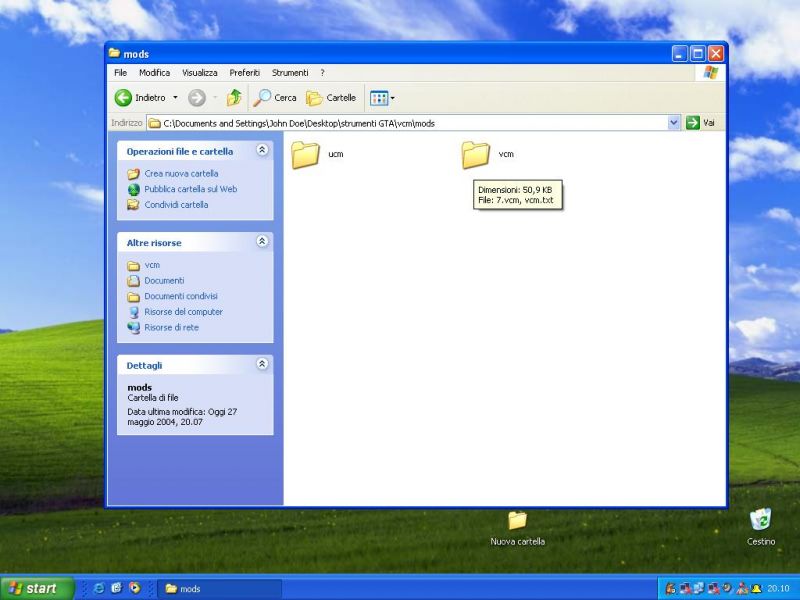Screen dimensions: 800x600
Task: Collapse the Dettagli panel
Action: coord(262,364)
